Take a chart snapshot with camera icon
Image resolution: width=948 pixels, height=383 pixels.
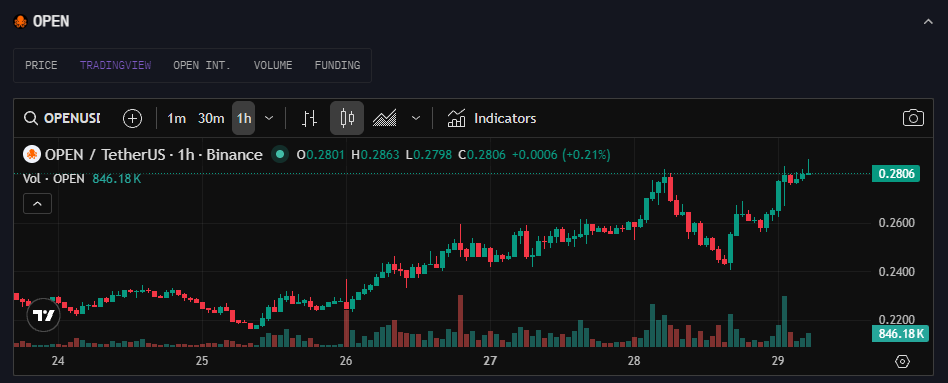pos(913,118)
